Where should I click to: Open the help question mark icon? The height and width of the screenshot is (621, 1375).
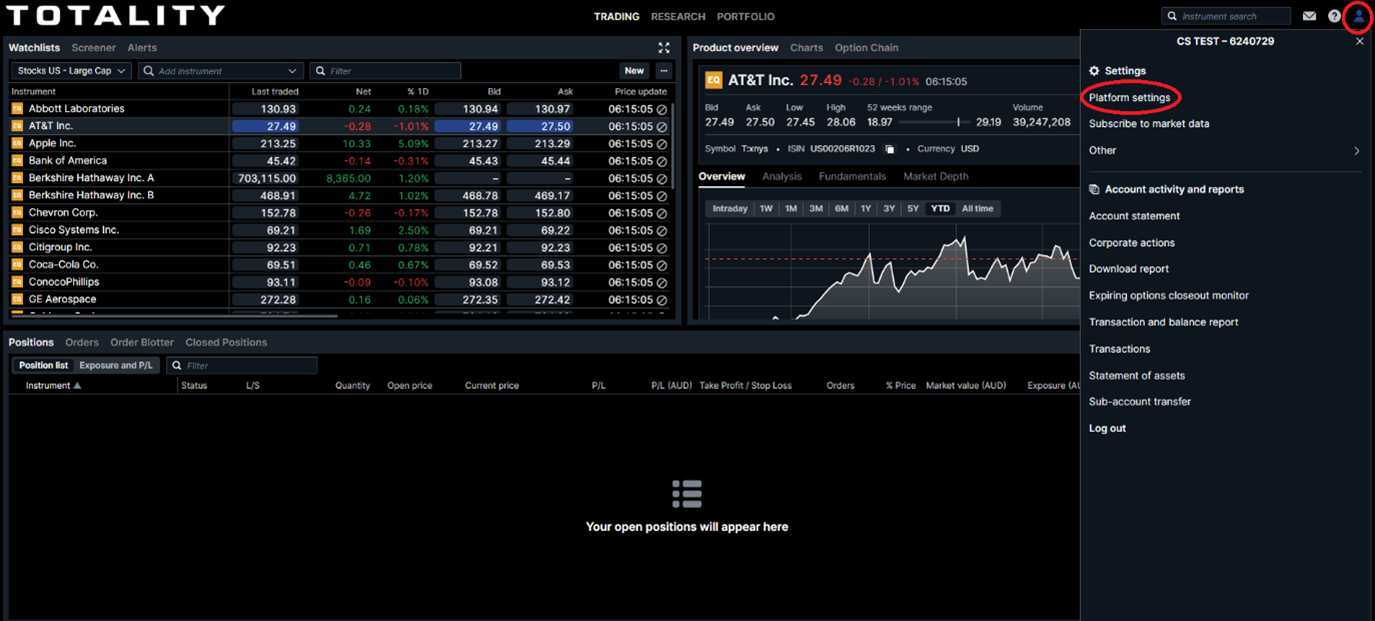[x=1334, y=16]
